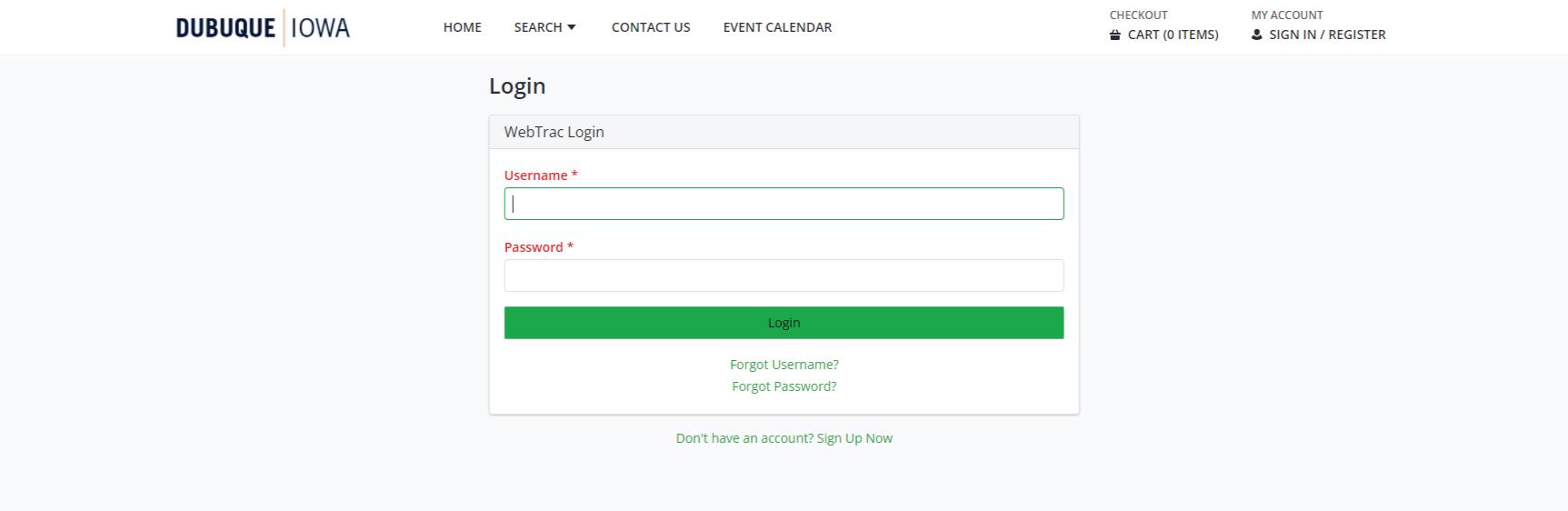Image resolution: width=1568 pixels, height=511 pixels.
Task: Expand the Search menu arrow
Action: point(572,27)
